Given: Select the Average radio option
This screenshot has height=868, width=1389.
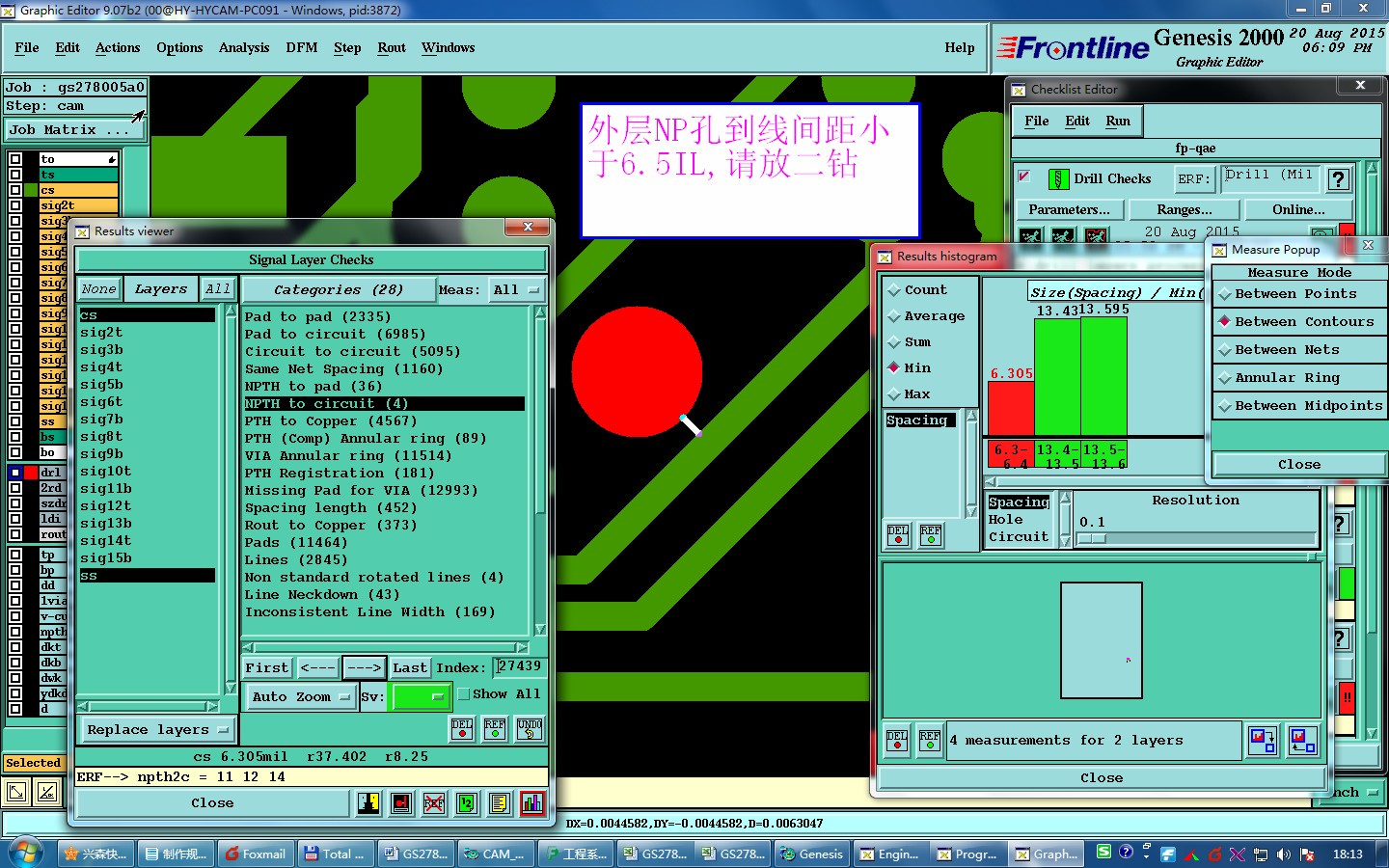Looking at the screenshot, I should click(x=894, y=315).
